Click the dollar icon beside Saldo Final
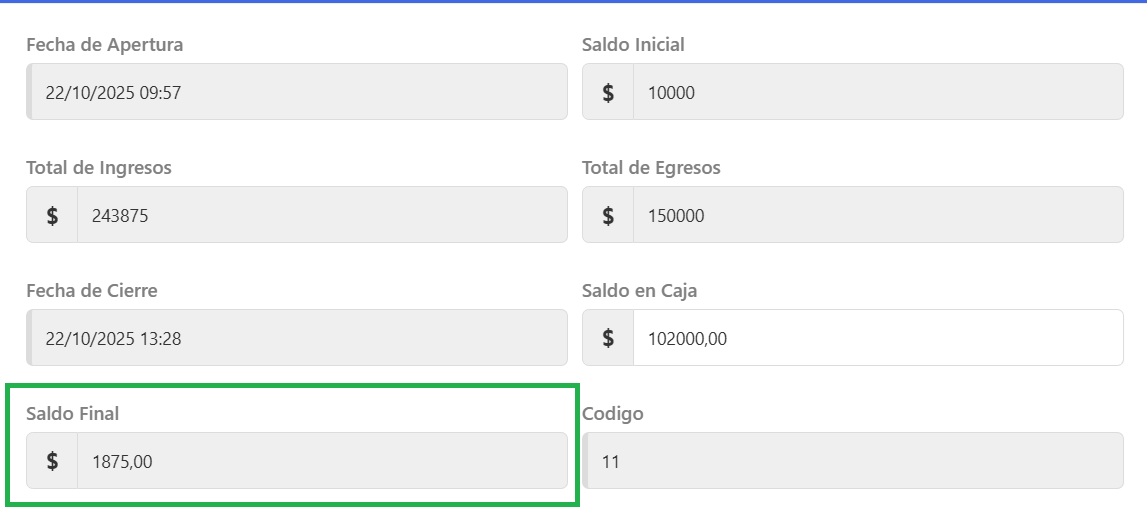1148x518 pixels. point(52,461)
